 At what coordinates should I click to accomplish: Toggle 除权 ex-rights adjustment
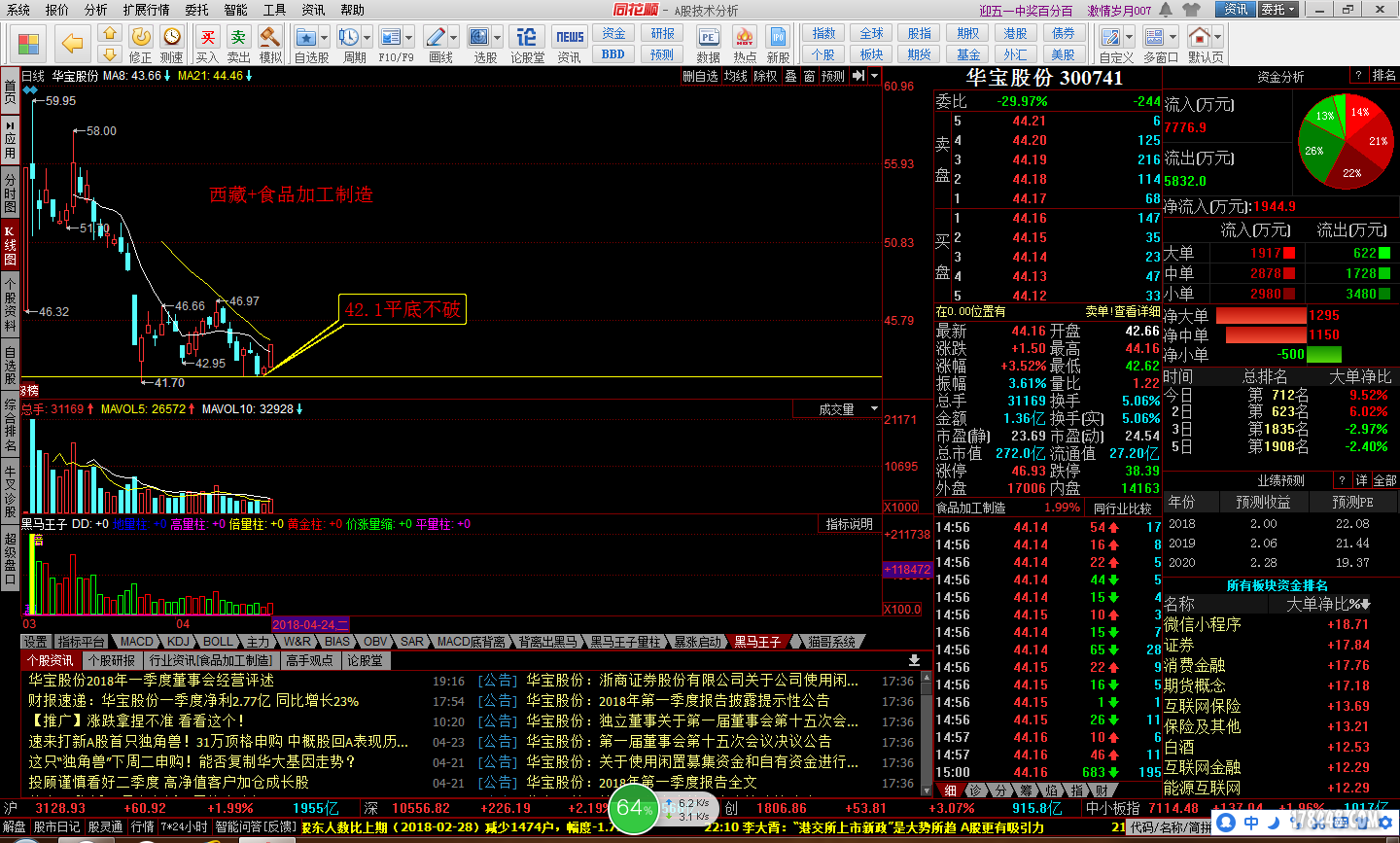765,76
